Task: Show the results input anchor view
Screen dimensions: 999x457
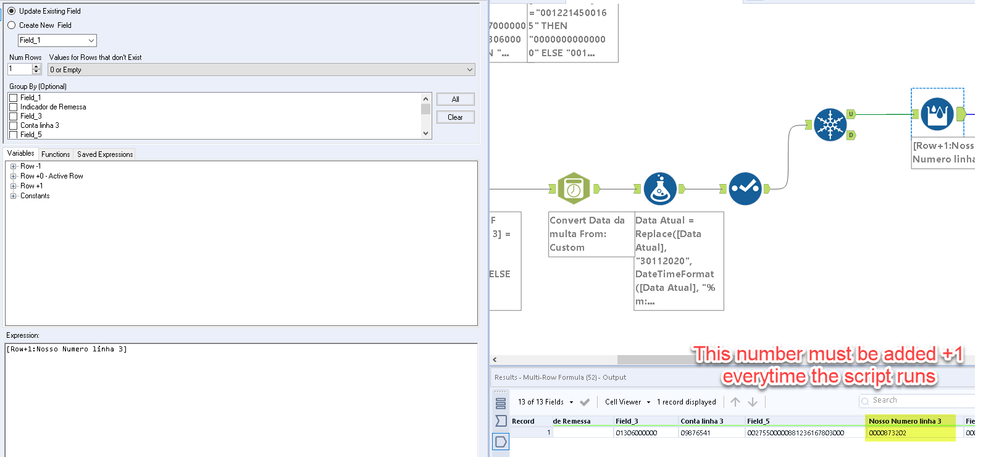Action: [500, 421]
